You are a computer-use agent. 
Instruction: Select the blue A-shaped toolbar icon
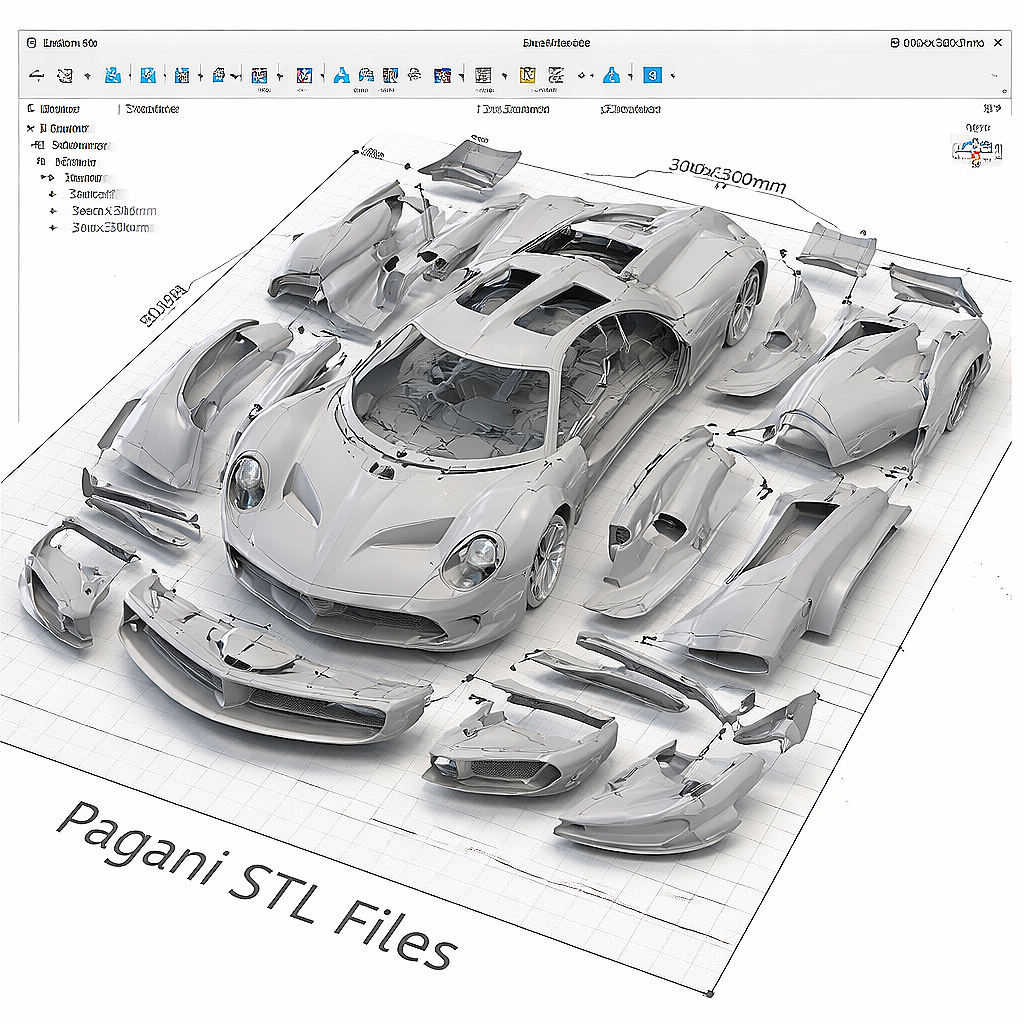click(341, 75)
